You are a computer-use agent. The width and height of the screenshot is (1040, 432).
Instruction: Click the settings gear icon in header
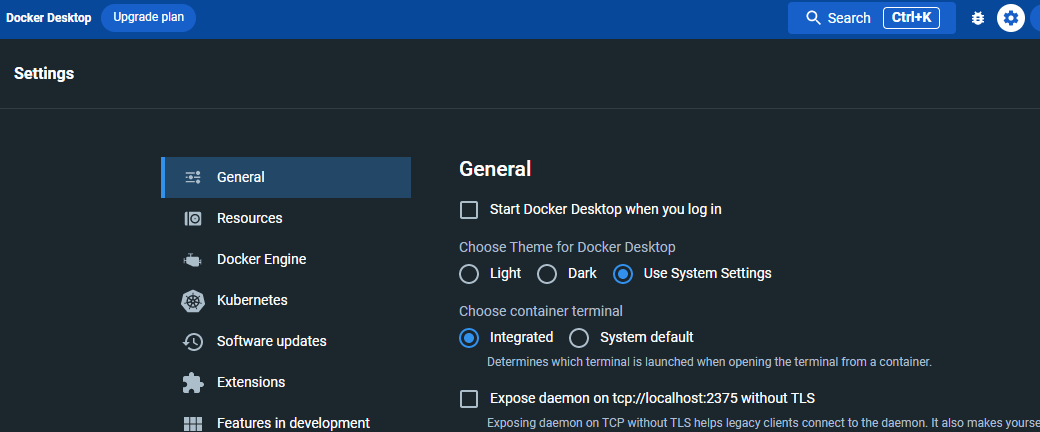(1011, 18)
